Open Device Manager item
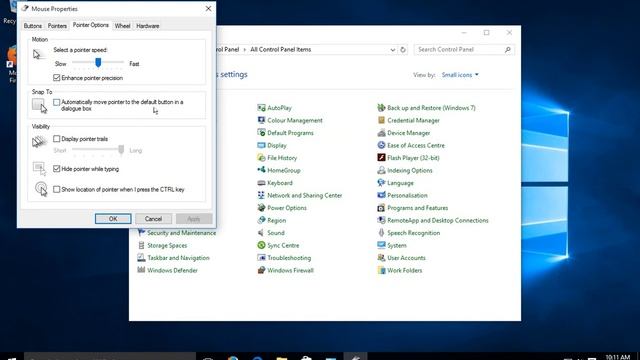This screenshot has width=640, height=360. 409,133
